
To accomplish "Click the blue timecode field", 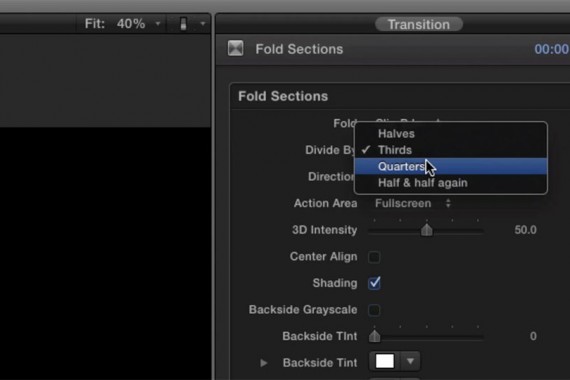I will click(x=552, y=49).
